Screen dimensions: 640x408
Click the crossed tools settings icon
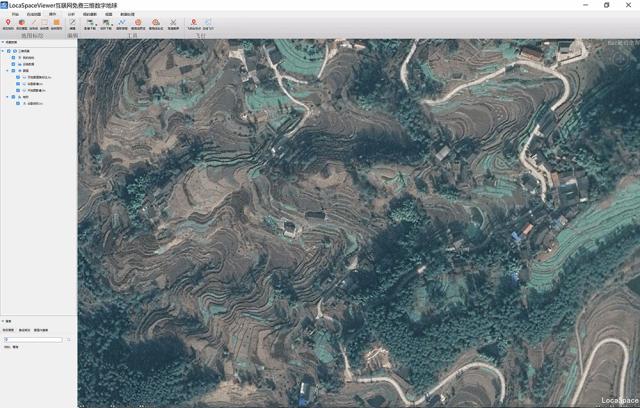tap(173, 22)
